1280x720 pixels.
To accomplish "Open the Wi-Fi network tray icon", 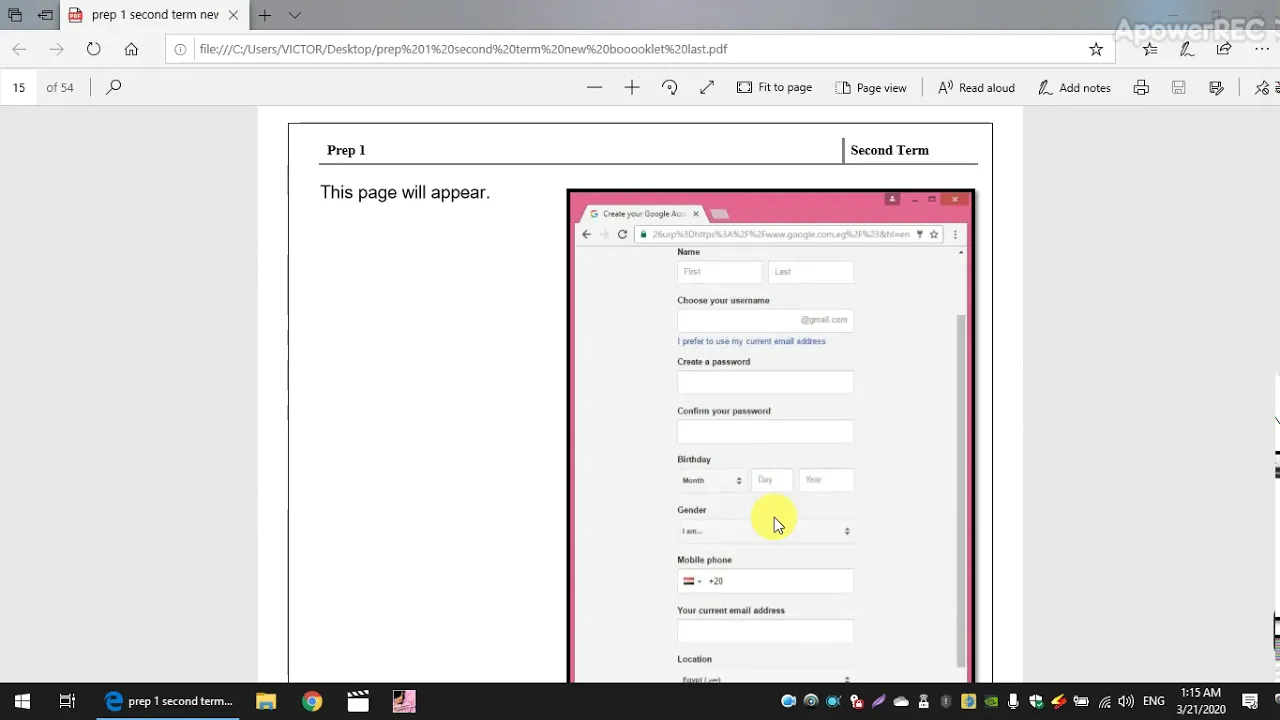I will [1104, 701].
